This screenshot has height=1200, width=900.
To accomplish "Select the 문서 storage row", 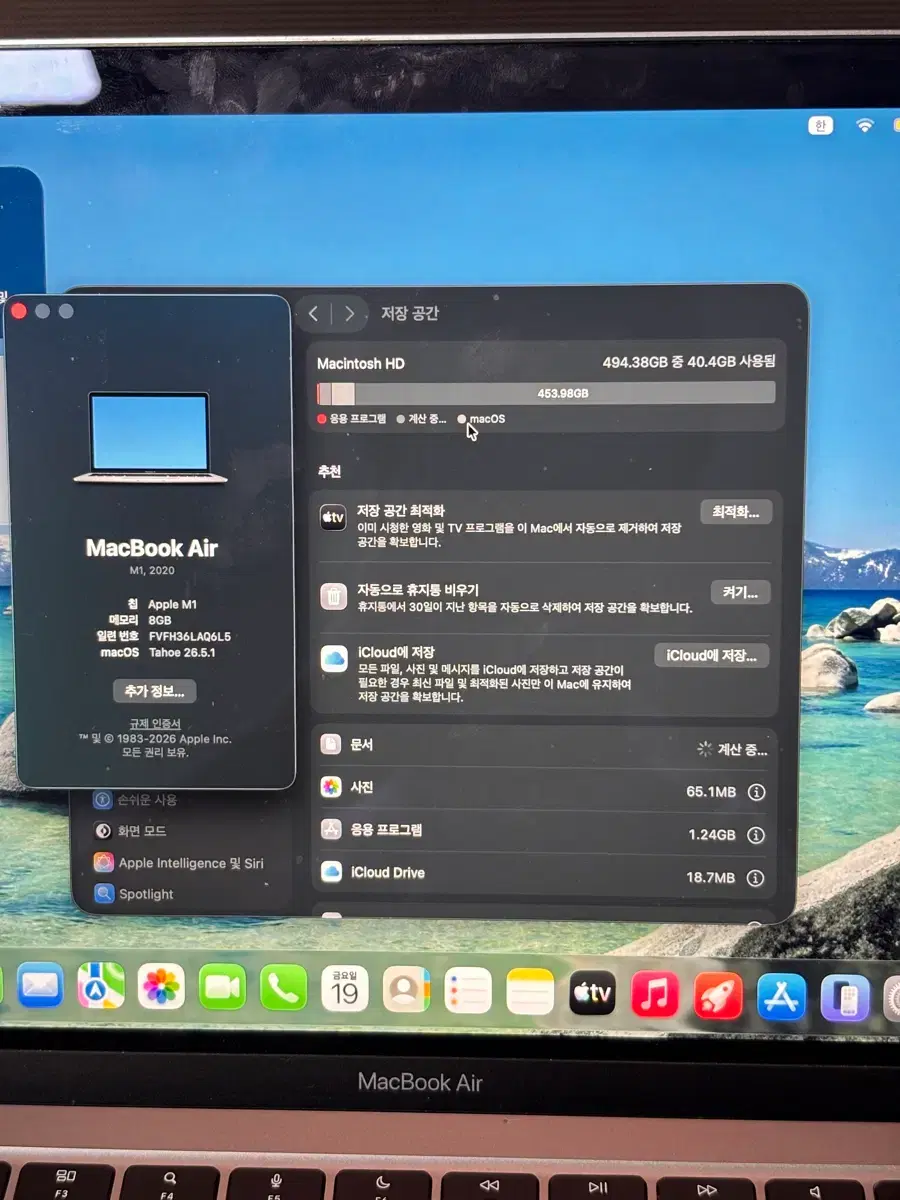I will click(545, 747).
